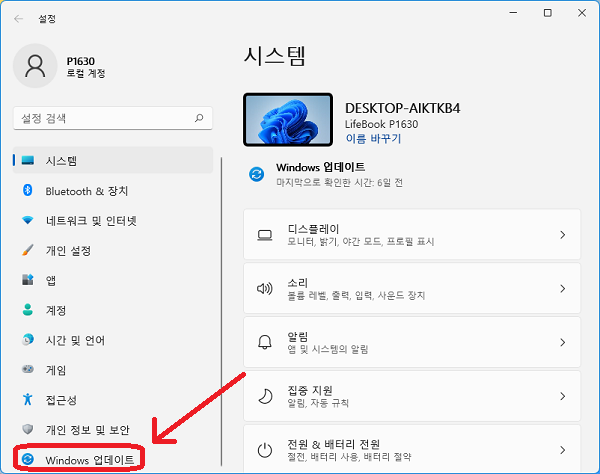600x474 pixels.
Task: Click the DESKTOP-AIKTKB4 device name
Action: click(x=403, y=108)
